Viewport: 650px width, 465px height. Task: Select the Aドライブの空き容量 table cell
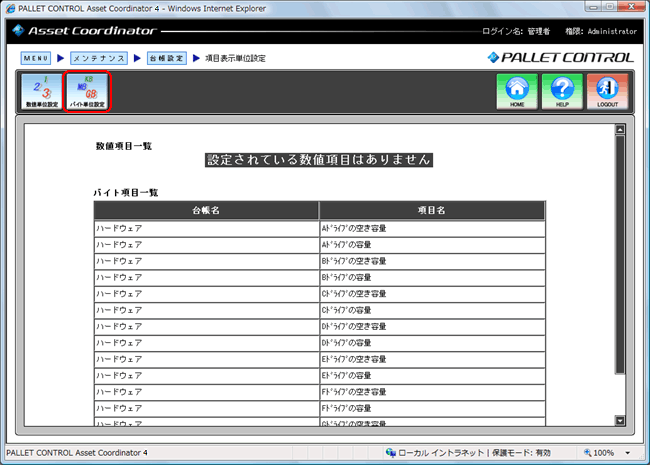432,229
